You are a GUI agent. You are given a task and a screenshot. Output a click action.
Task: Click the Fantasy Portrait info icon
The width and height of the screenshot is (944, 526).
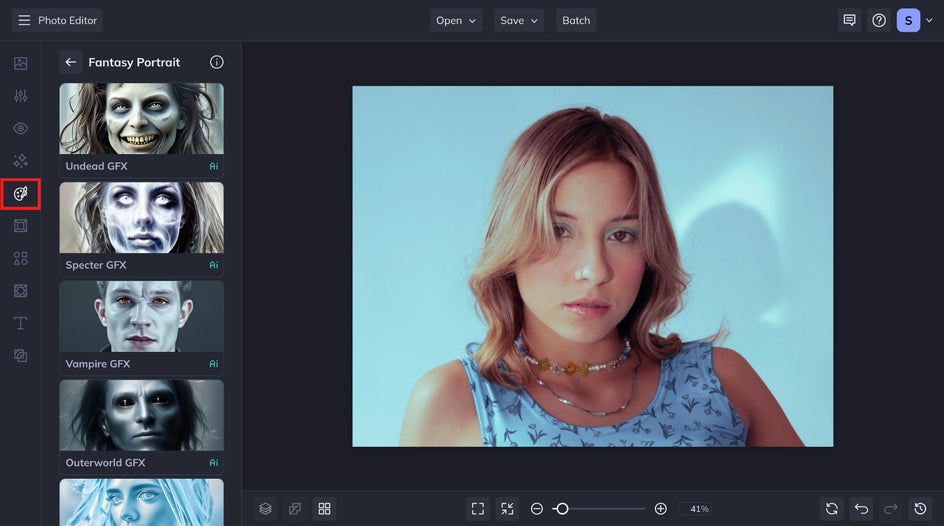click(216, 62)
